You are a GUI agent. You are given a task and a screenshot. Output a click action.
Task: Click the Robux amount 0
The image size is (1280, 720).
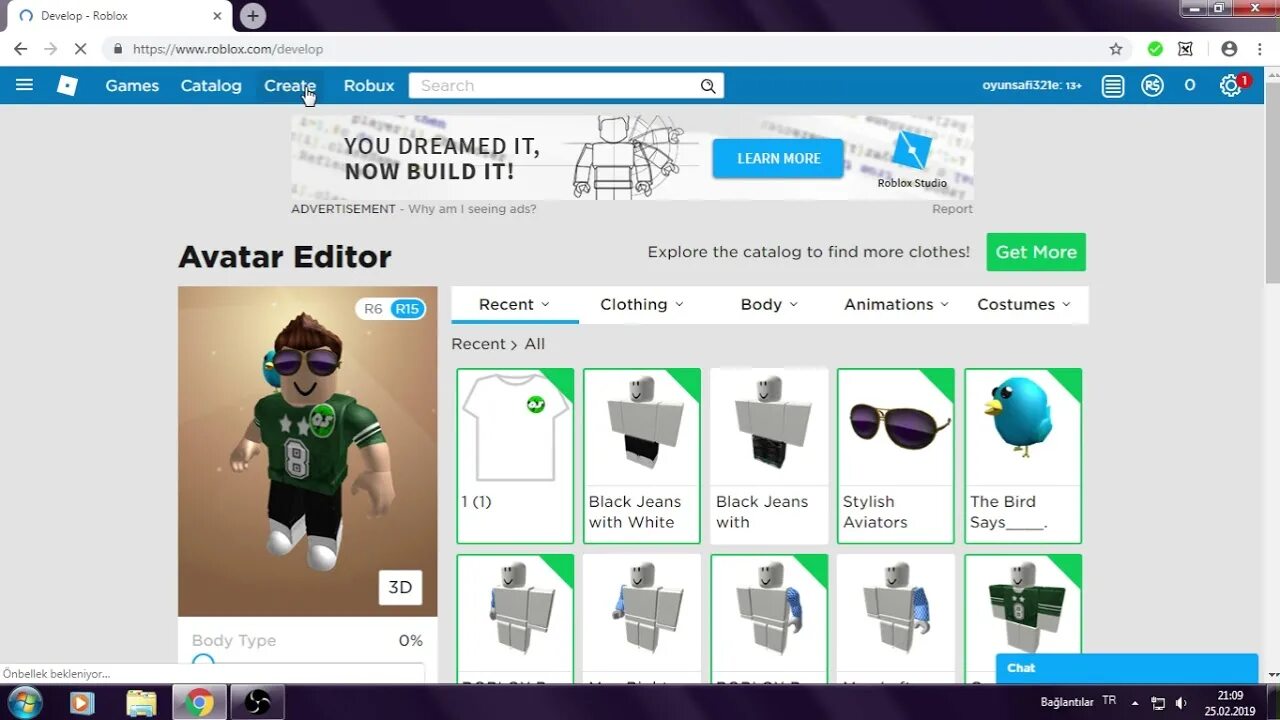1190,86
